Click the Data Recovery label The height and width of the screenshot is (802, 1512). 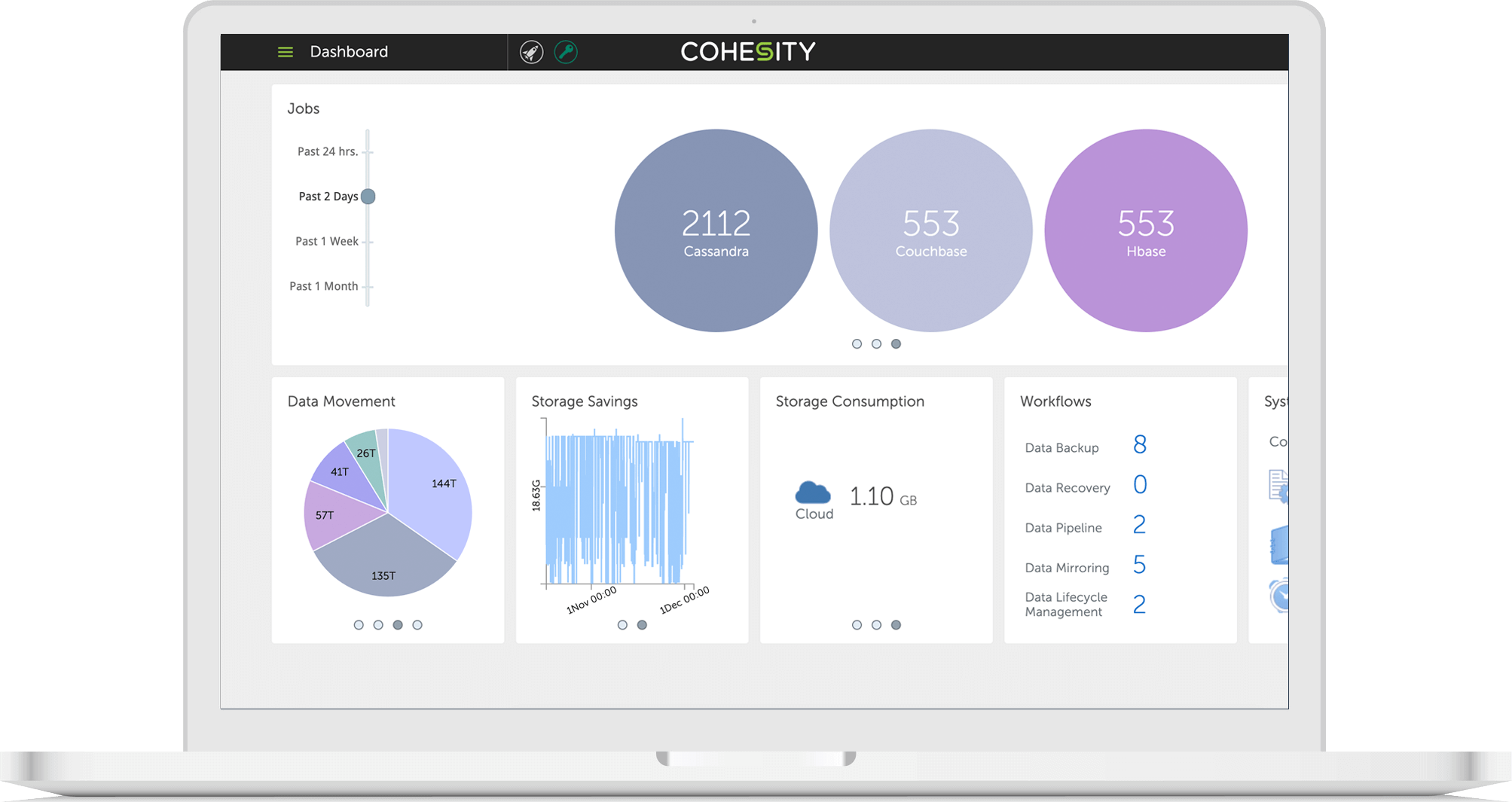1068,488
